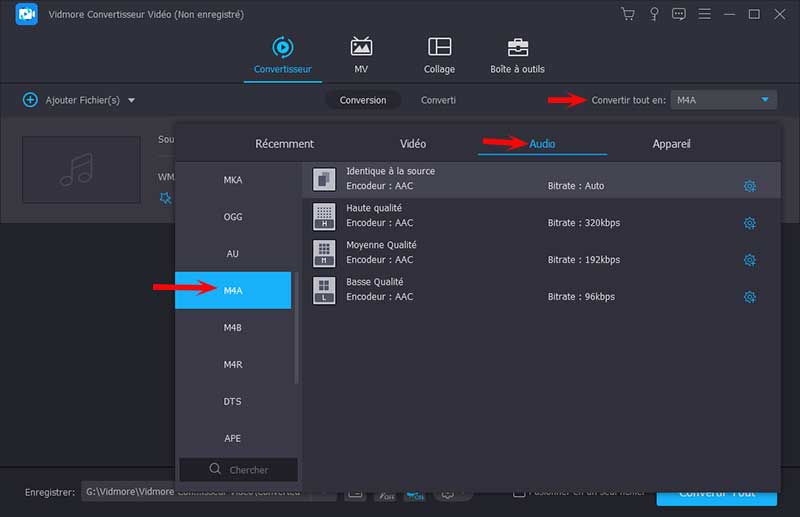Switch to the Vidéo format tab
Screen dimensions: 800x517
click(413, 144)
